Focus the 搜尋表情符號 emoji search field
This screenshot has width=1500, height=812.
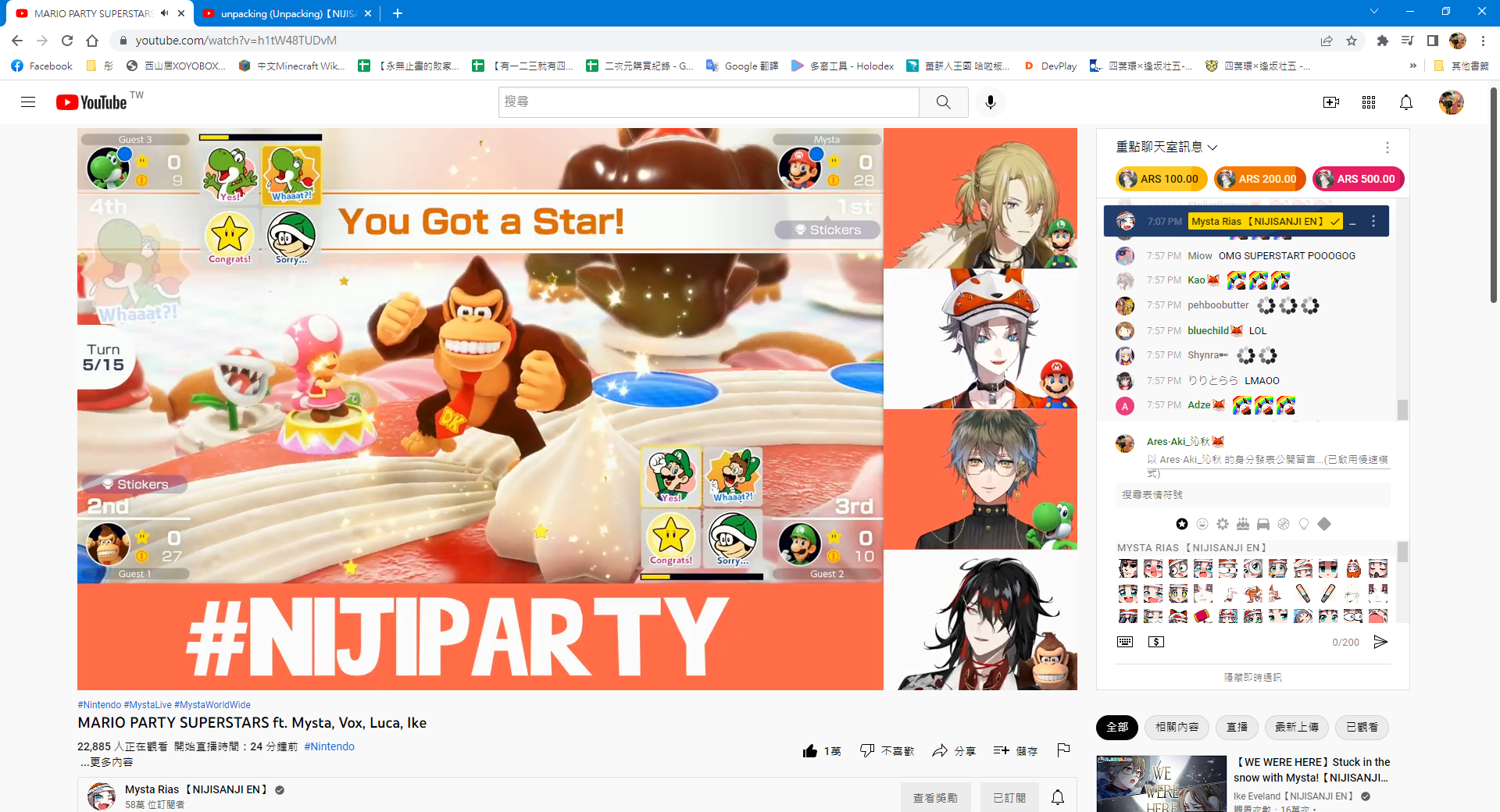click(1253, 495)
